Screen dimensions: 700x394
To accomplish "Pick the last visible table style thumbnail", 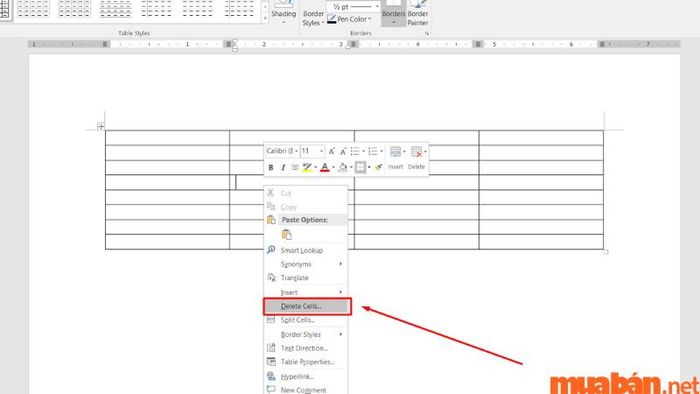I will (239, 8).
